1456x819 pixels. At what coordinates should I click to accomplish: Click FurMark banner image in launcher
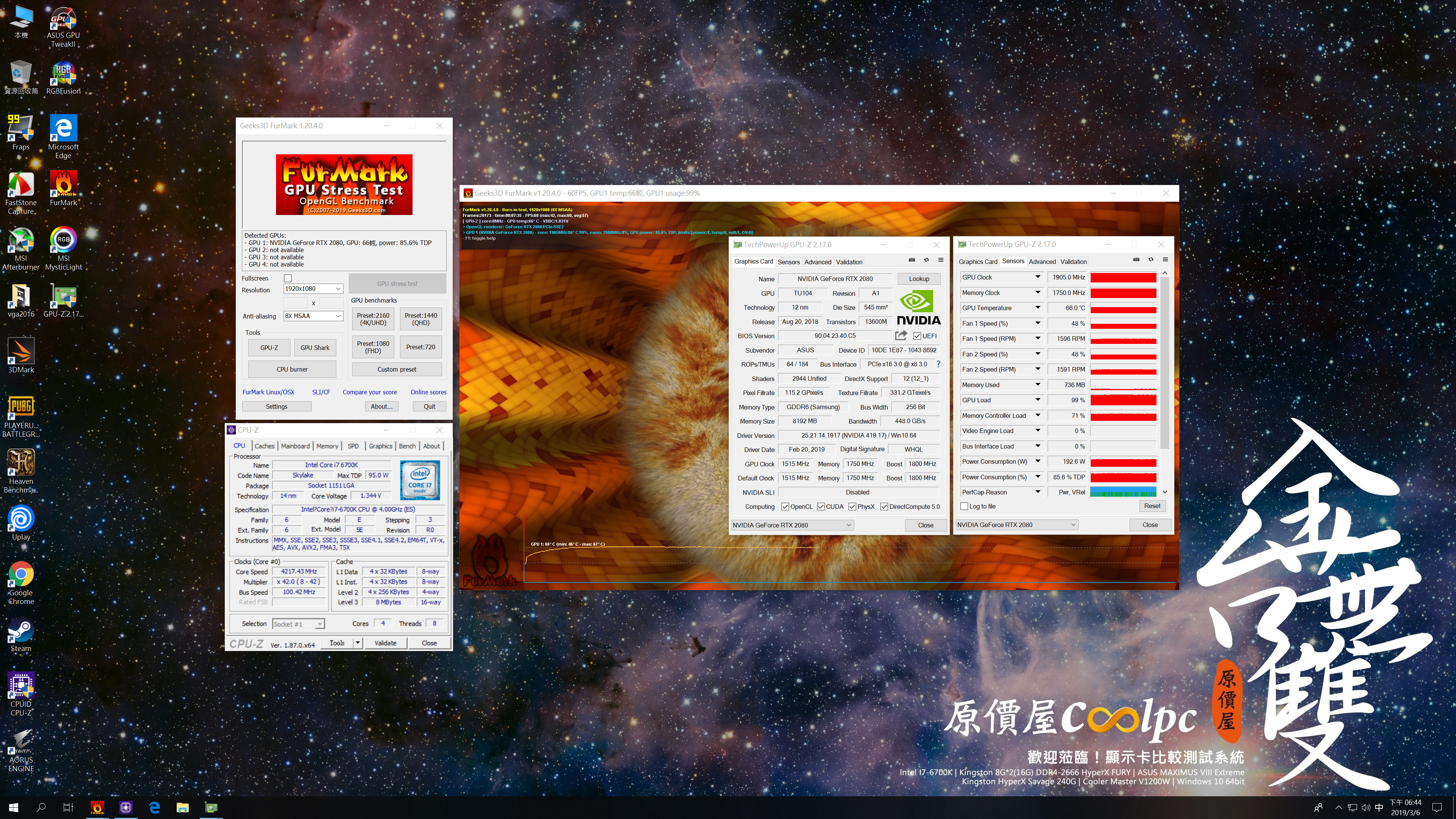pos(344,184)
